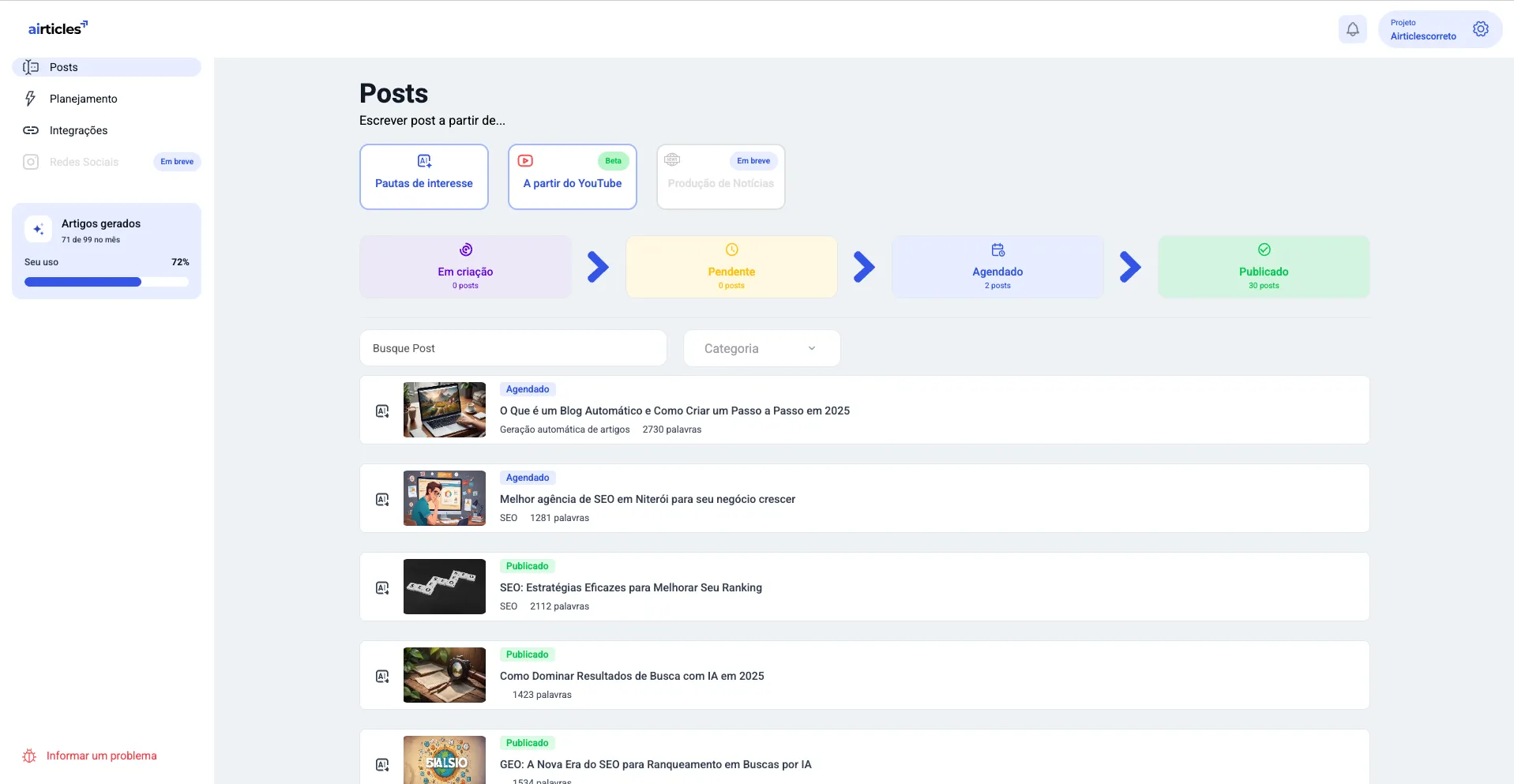Image resolution: width=1514 pixels, height=784 pixels.
Task: Click 'Geração automática de artigos' category label
Action: pos(565,430)
